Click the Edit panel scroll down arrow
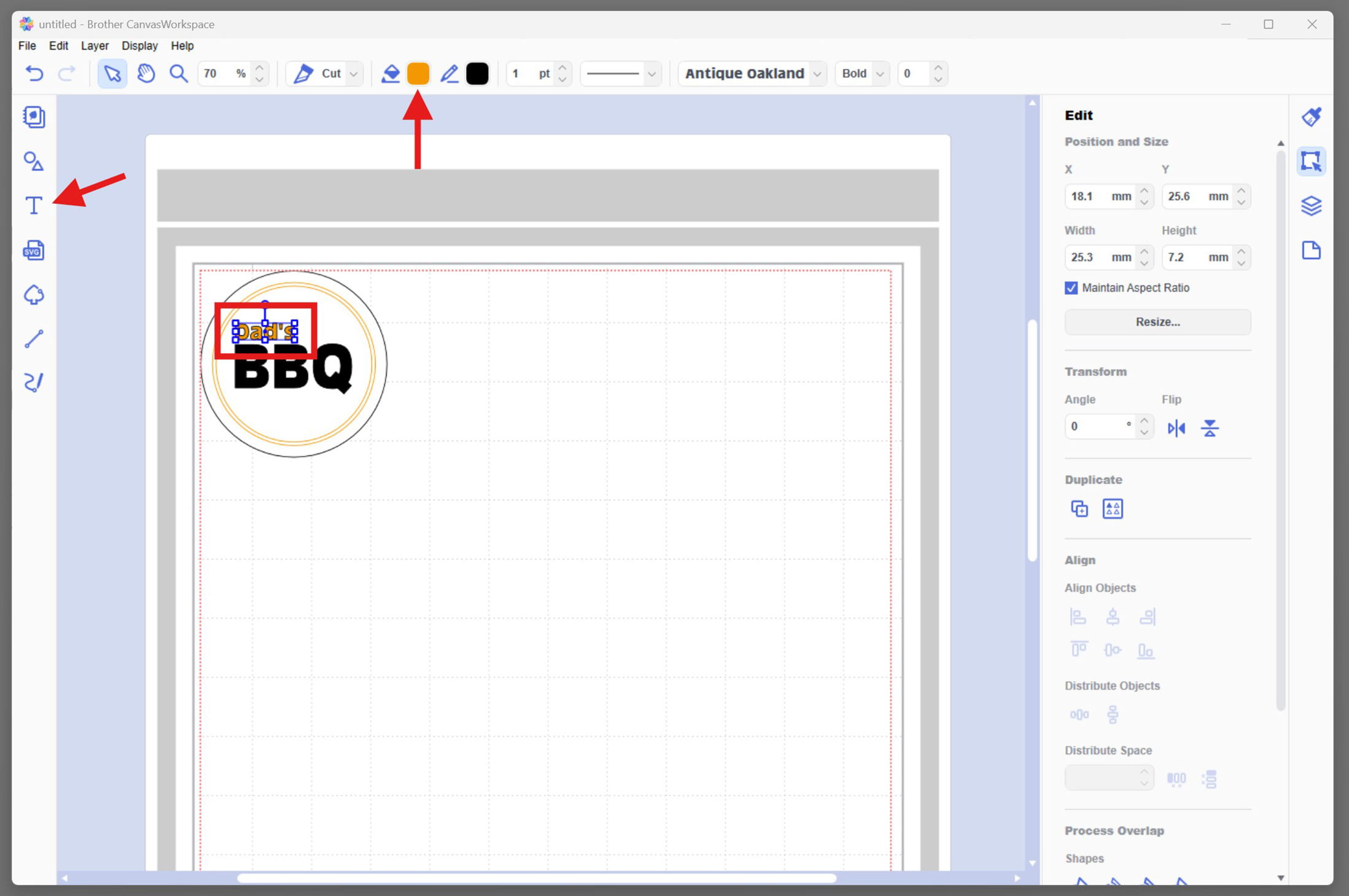Viewport: 1349px width, 896px height. (x=1280, y=878)
